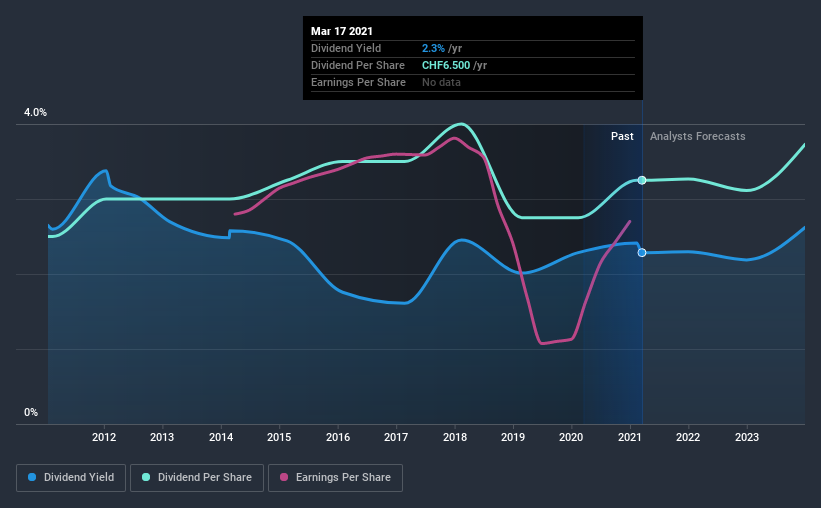The image size is (821, 508).
Task: Click the 0% y-axis label
Action: click(x=31, y=413)
